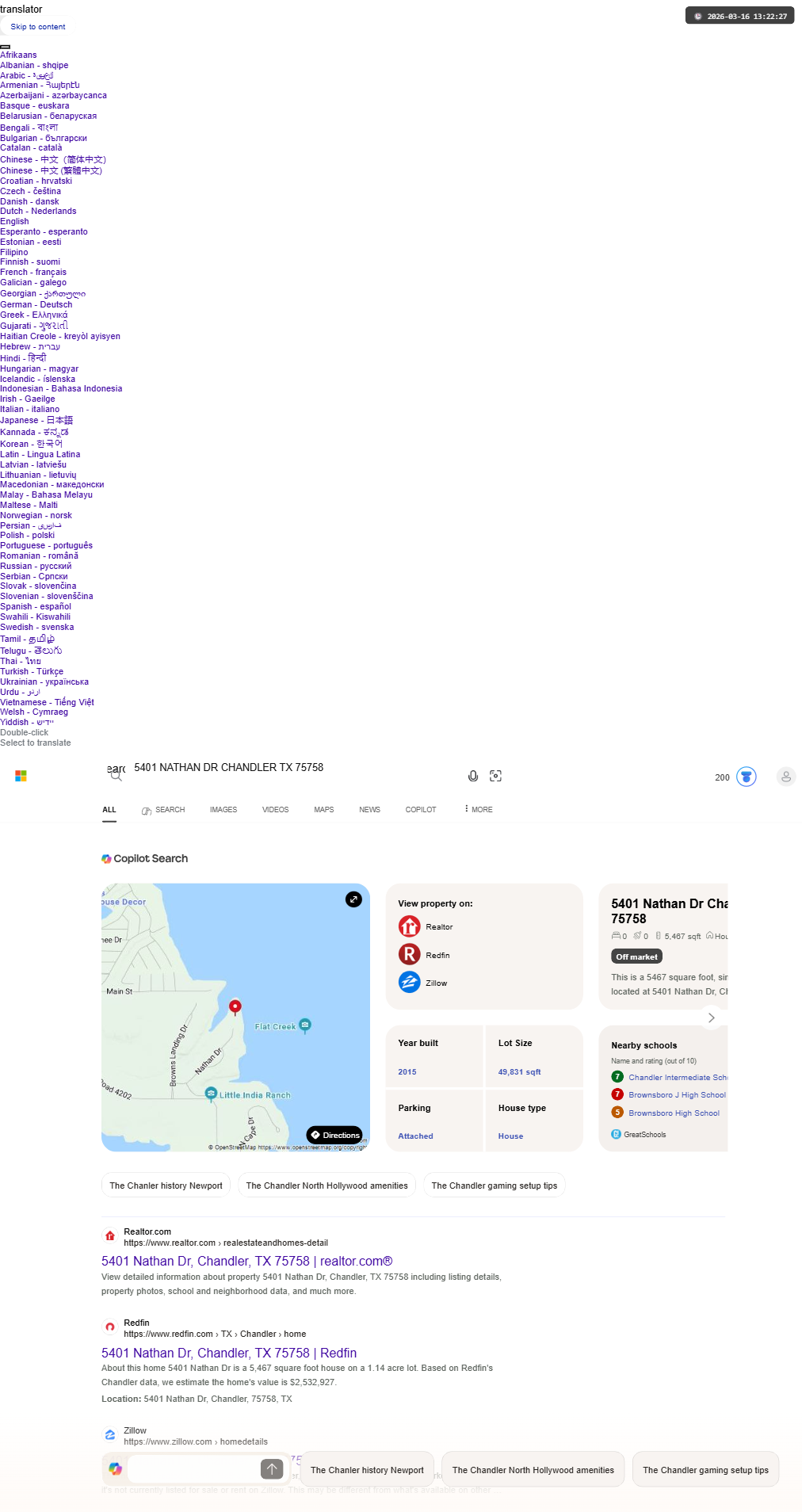Viewport: 802px width, 1512px height.
Task: Switch to the IMAGES tab
Action: (223, 810)
